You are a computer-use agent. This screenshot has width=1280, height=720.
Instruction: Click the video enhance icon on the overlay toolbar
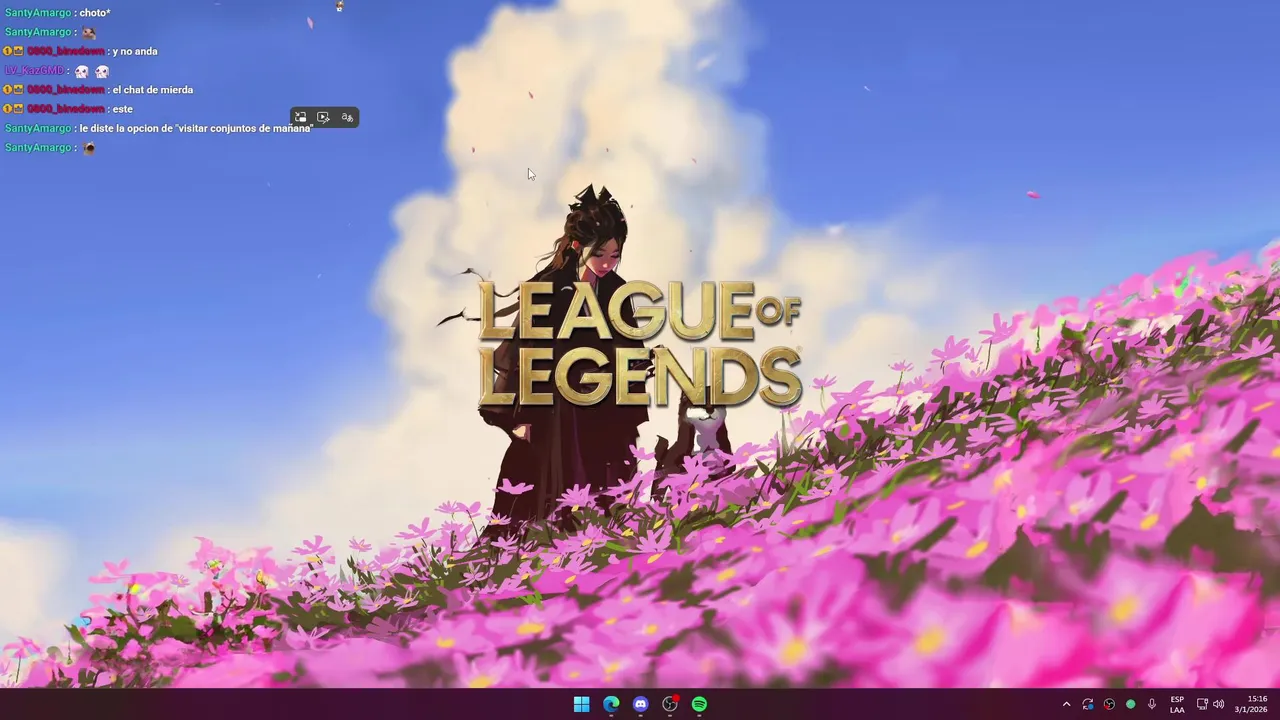tap(323, 117)
